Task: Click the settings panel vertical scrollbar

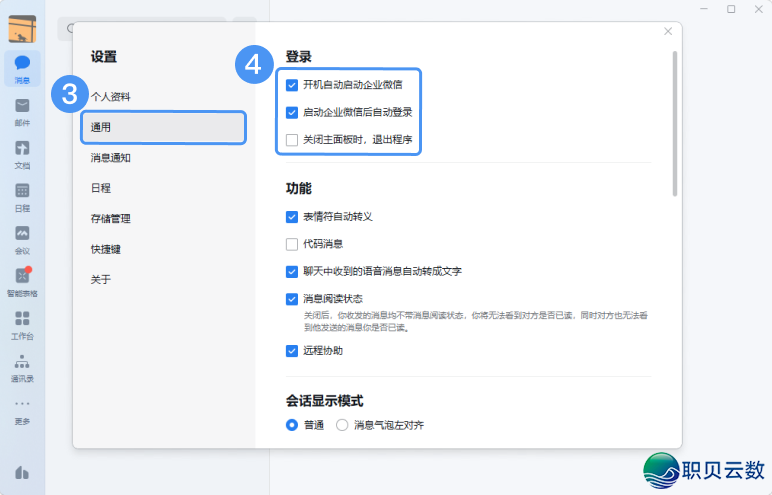Action: coord(675,123)
